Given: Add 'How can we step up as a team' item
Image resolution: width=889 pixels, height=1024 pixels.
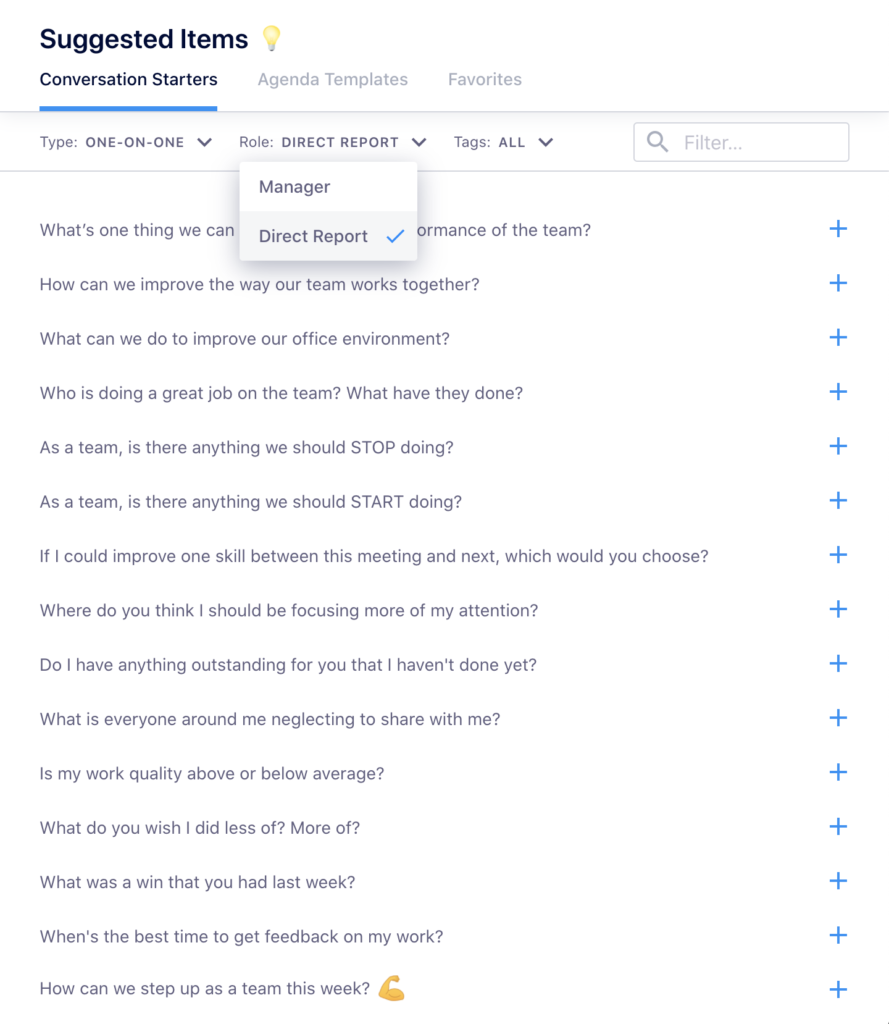Looking at the screenshot, I should coord(838,990).
